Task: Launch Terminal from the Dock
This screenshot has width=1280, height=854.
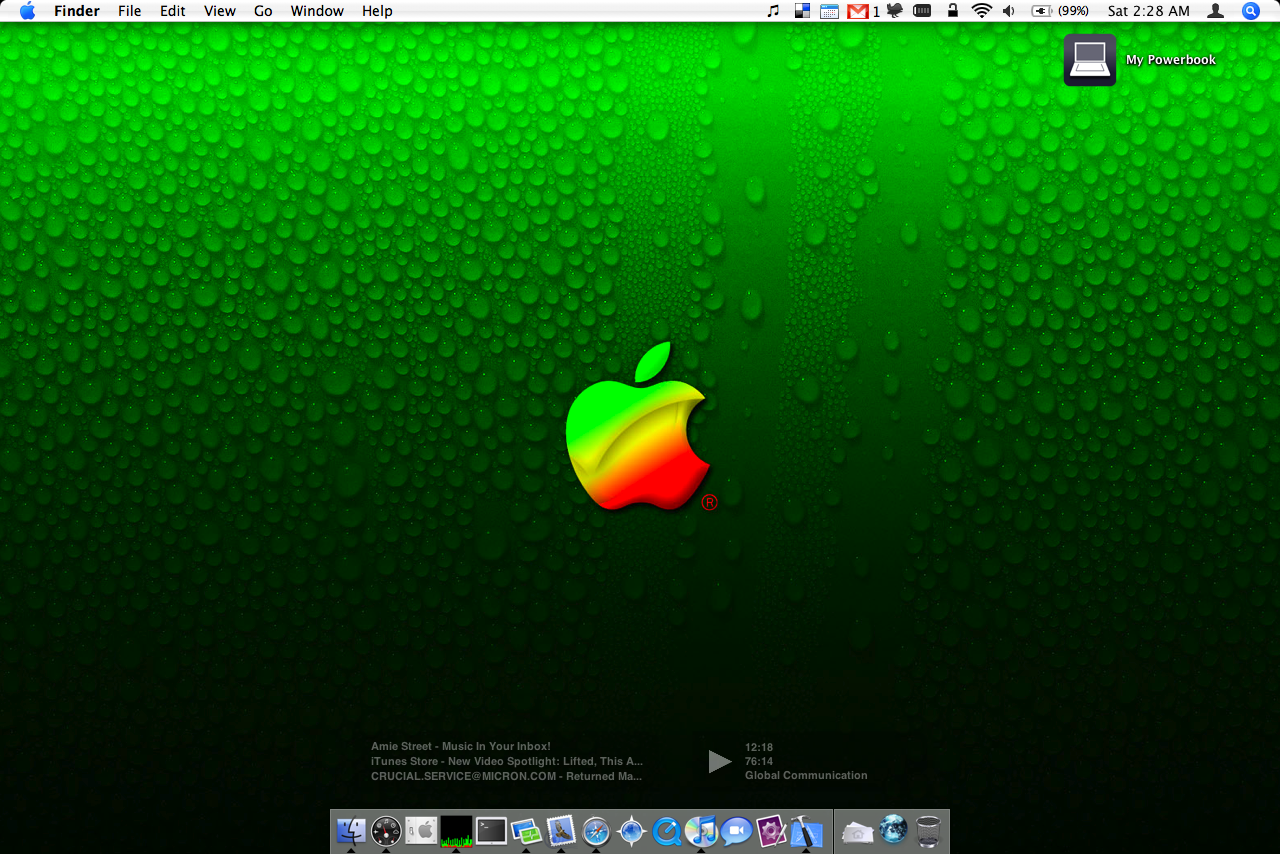Action: point(491,831)
